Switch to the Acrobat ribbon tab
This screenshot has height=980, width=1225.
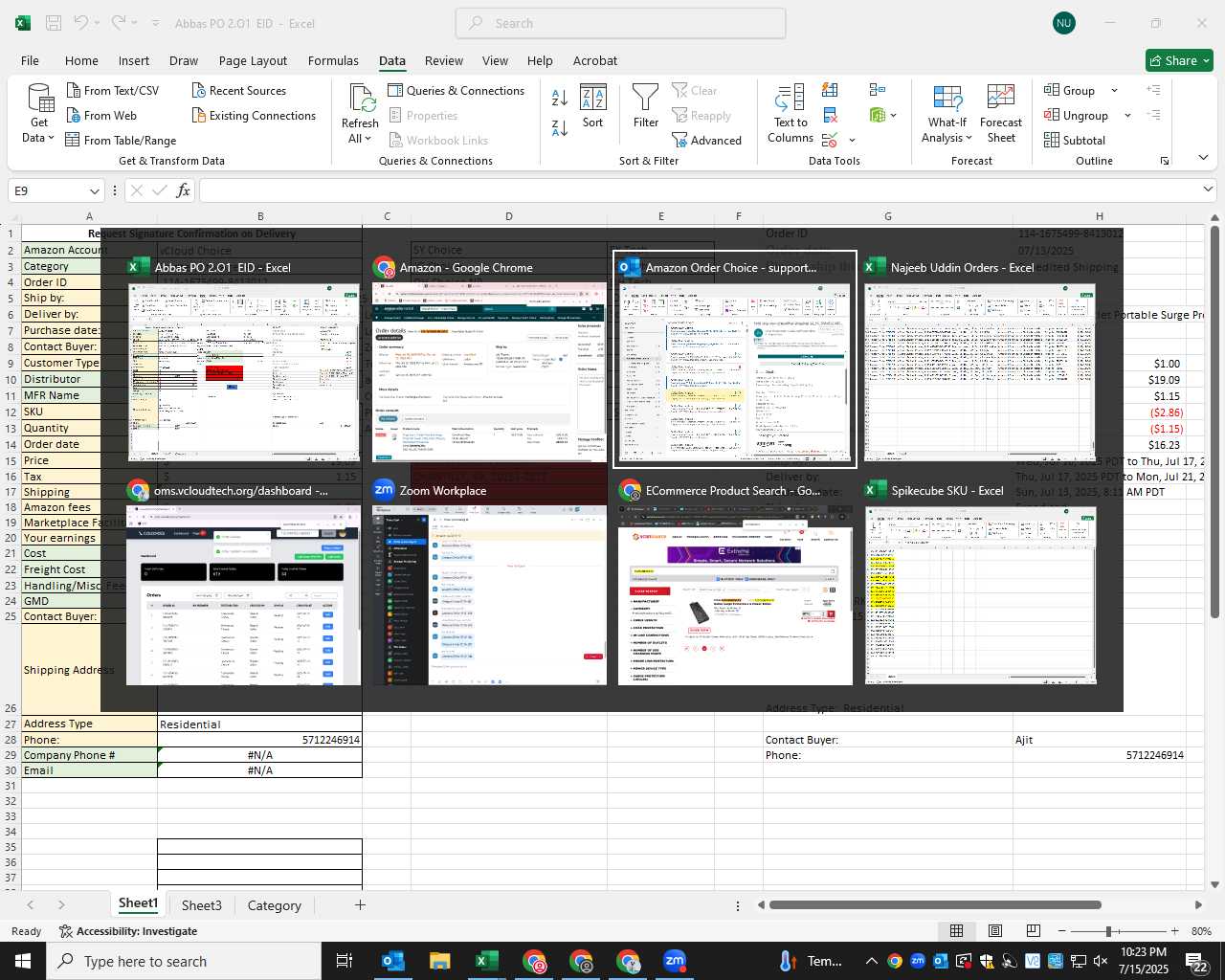(595, 60)
